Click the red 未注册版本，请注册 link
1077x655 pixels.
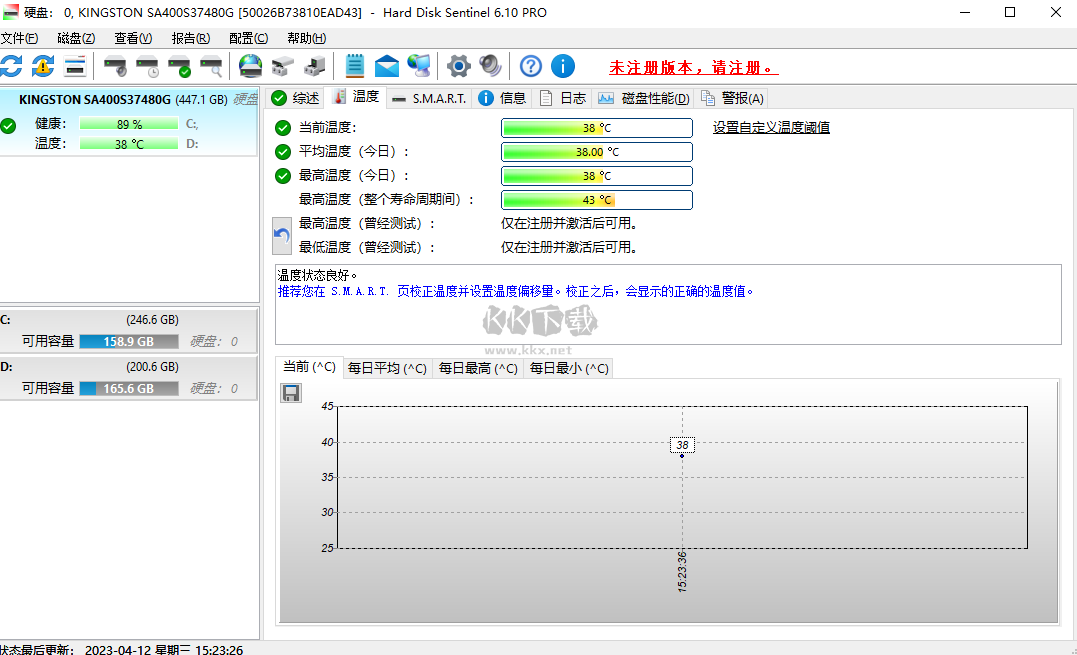pos(693,68)
